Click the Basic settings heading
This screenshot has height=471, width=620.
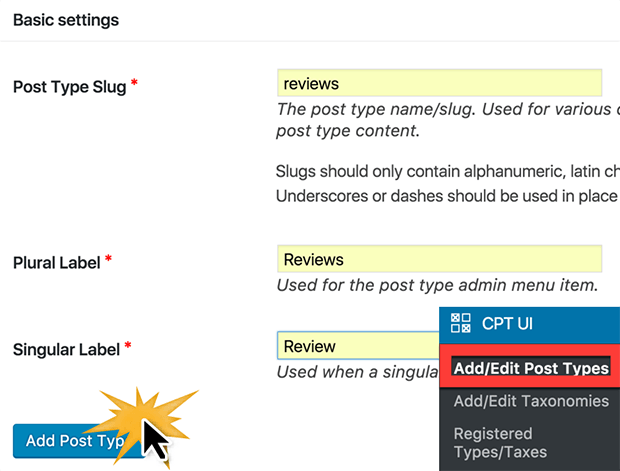pos(66,20)
